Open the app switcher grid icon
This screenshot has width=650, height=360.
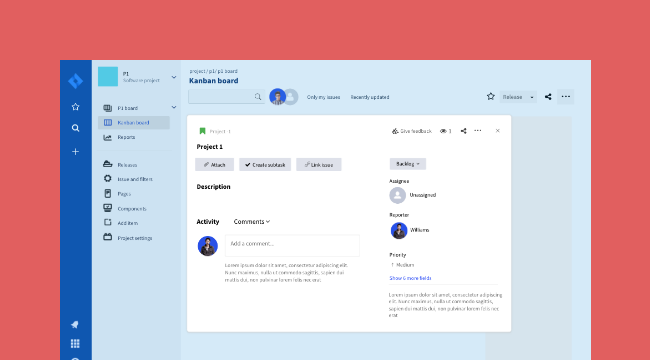pyautogui.click(x=75, y=343)
